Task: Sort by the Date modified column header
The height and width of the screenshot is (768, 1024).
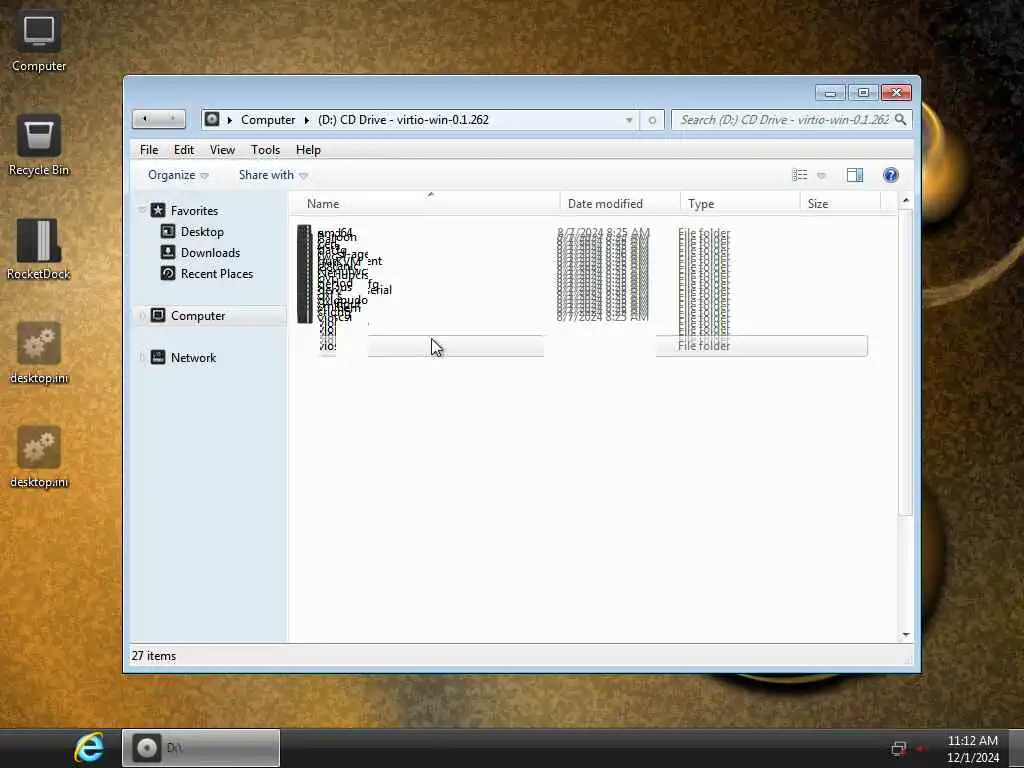Action: 620,204
